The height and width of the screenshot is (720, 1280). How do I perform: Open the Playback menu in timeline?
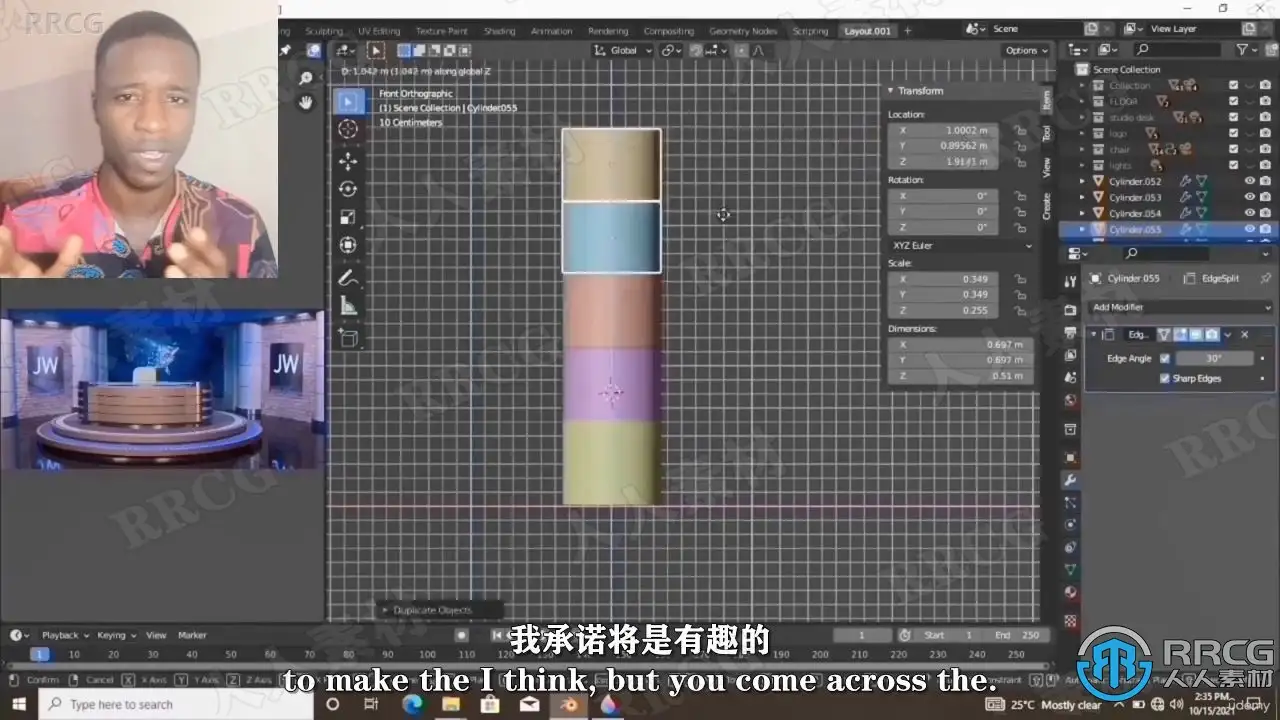[x=65, y=635]
